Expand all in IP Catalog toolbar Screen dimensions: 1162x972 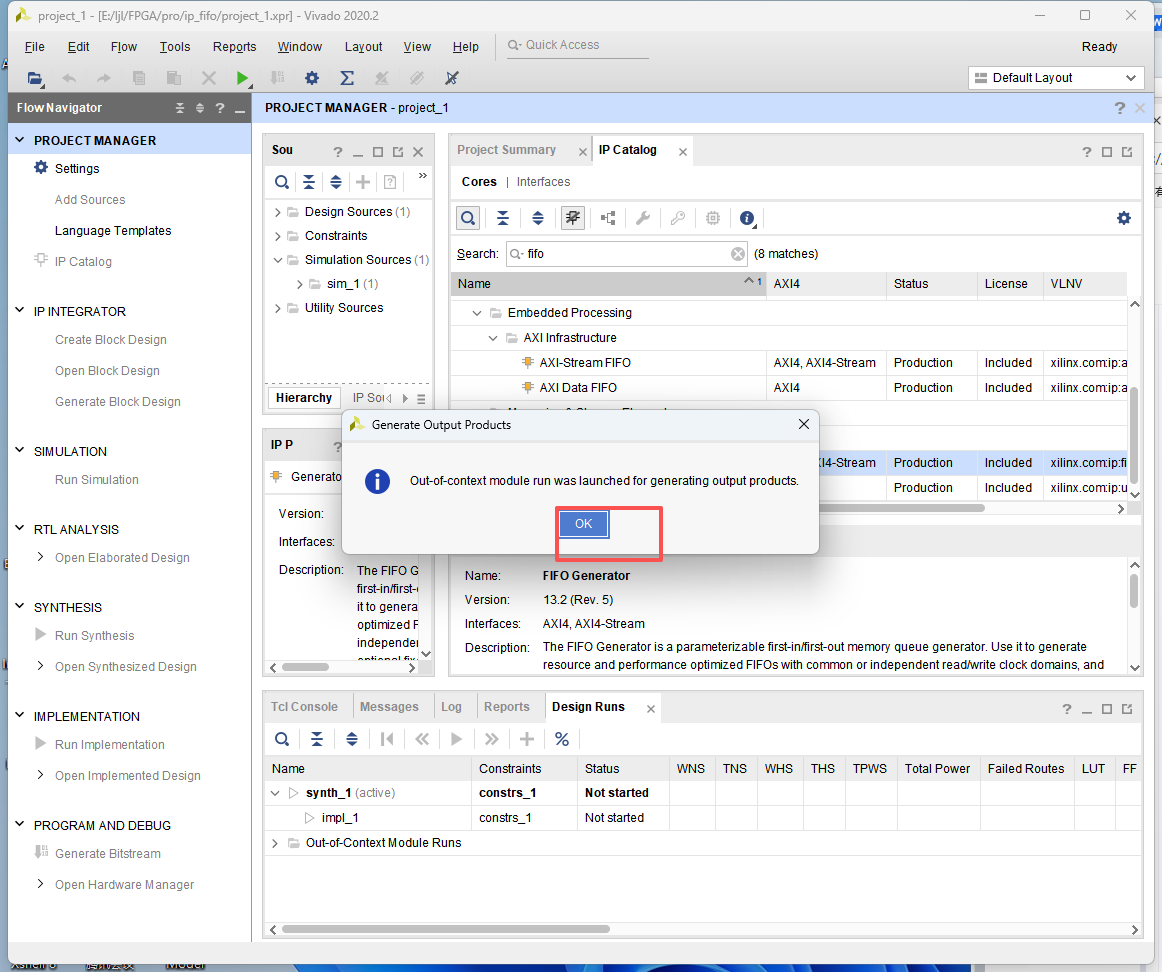coord(538,218)
